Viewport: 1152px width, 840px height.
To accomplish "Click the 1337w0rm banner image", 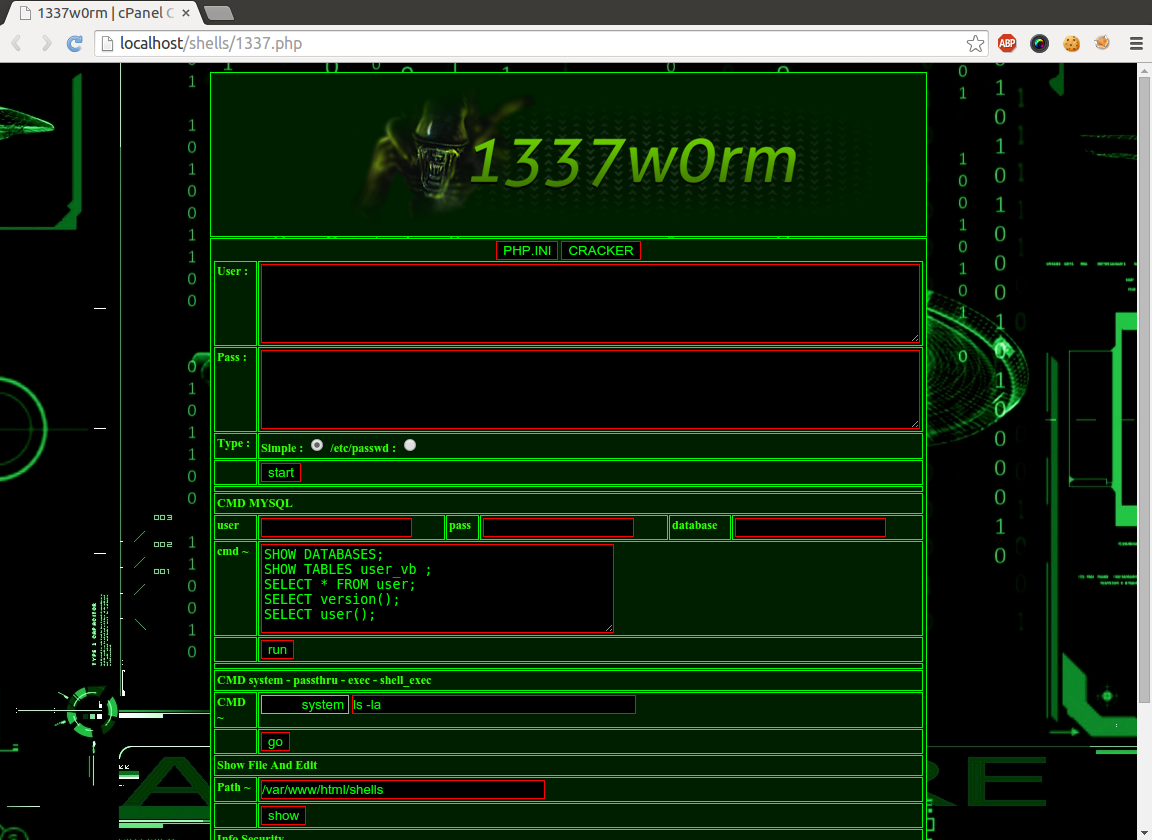I will 568,154.
